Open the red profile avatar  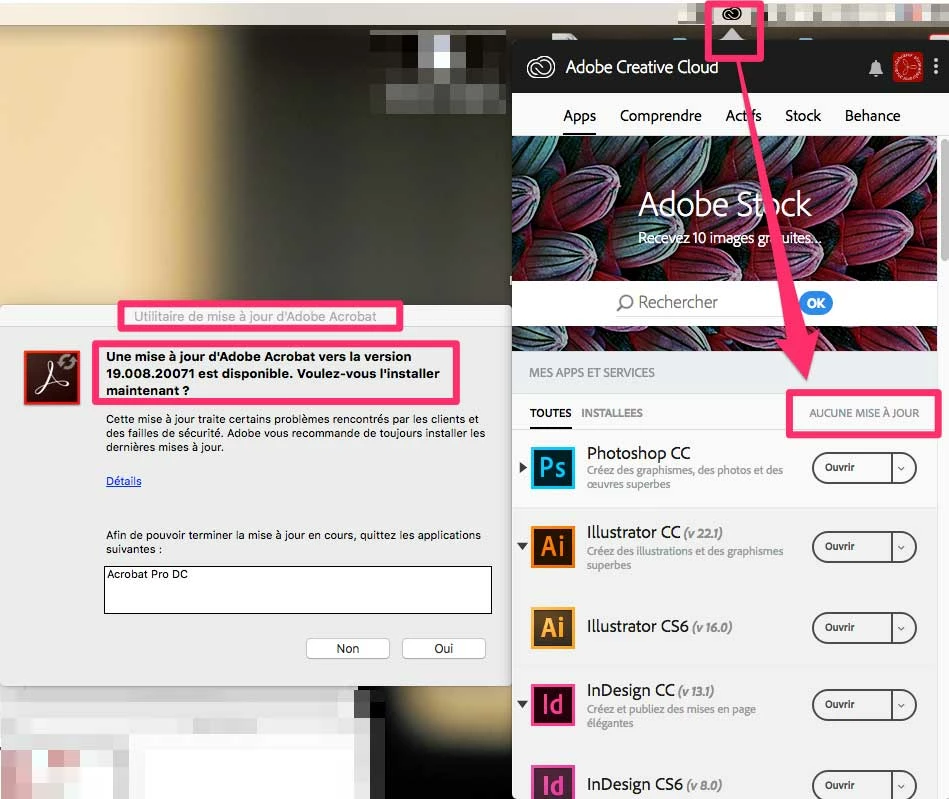(x=907, y=67)
